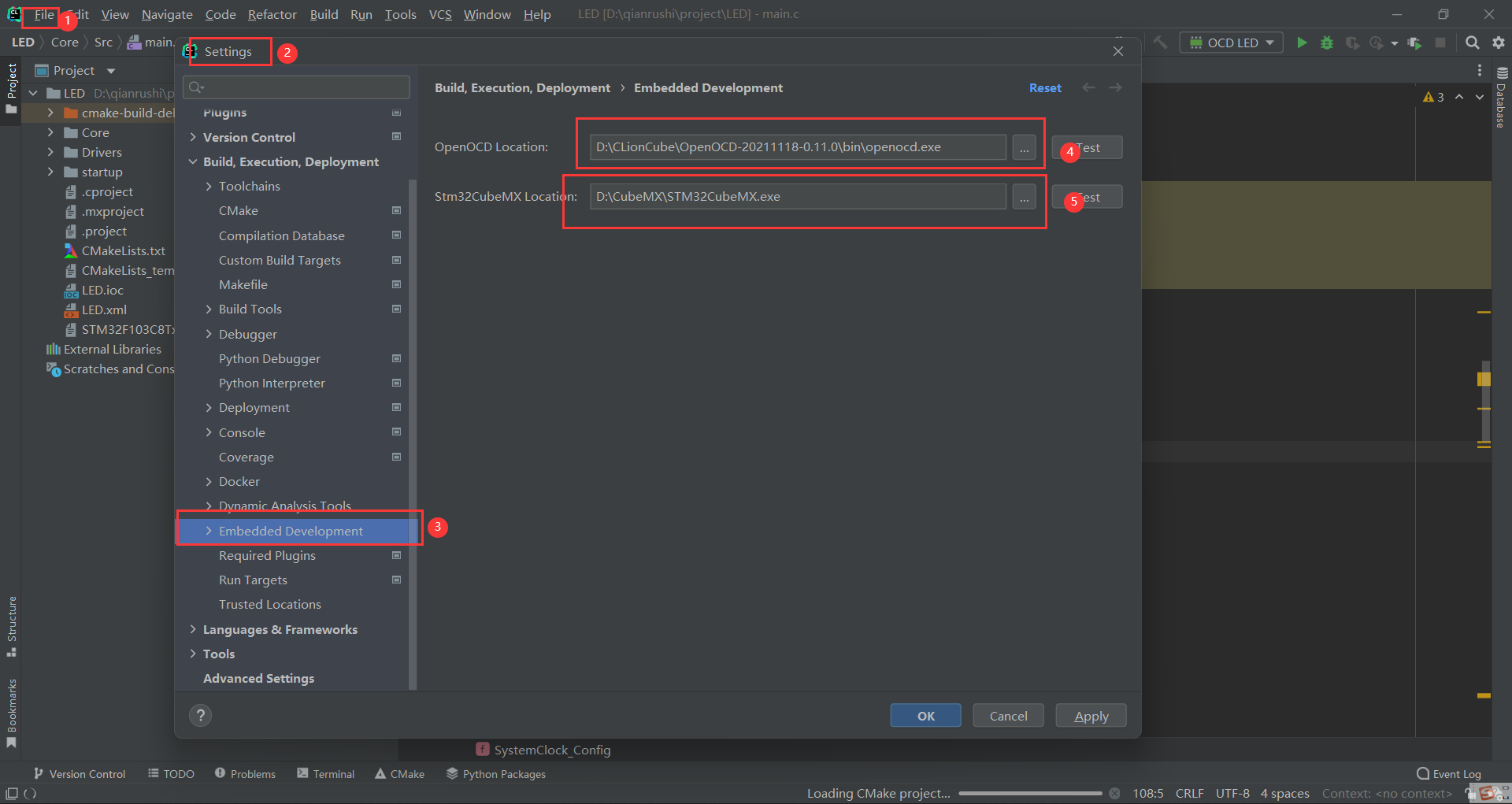The height and width of the screenshot is (804, 1512).
Task: Open the View menu
Action: tap(115, 14)
